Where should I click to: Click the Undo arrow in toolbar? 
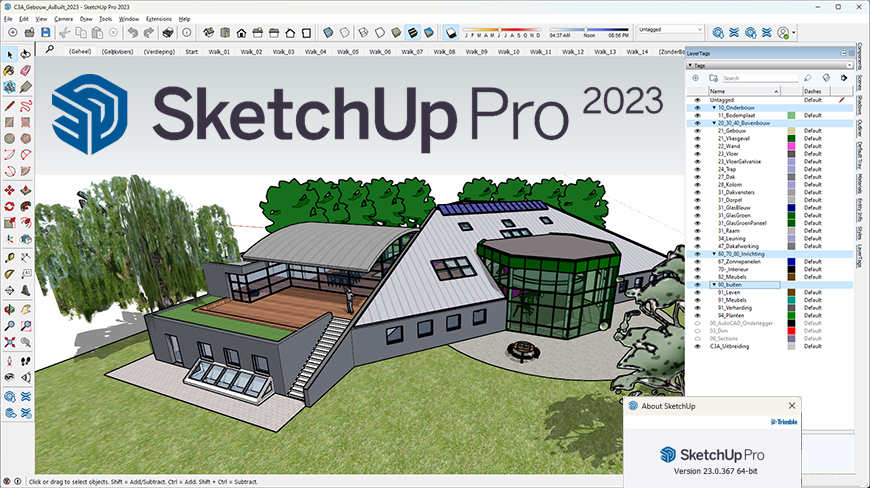(x=132, y=33)
